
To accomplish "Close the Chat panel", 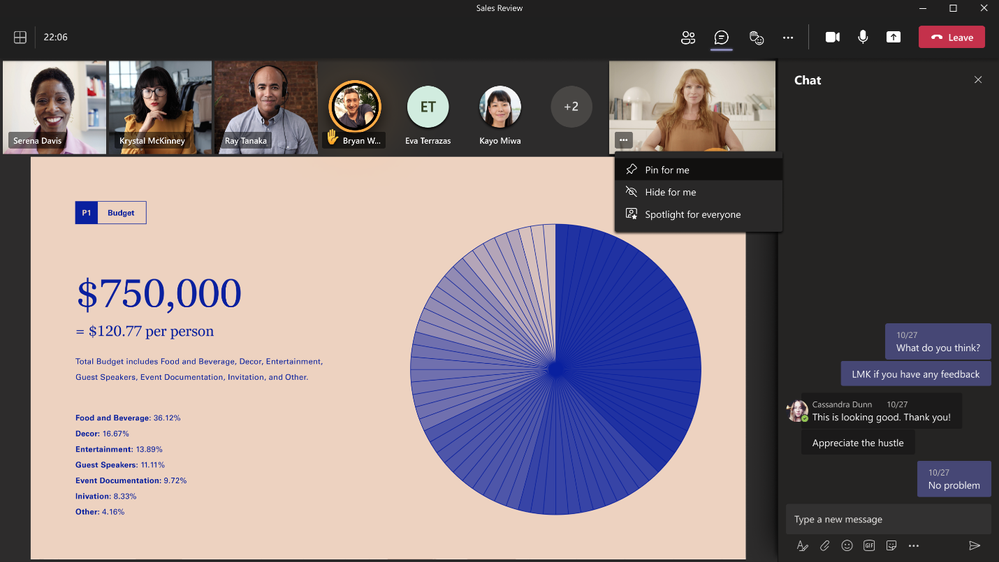I will click(x=978, y=80).
